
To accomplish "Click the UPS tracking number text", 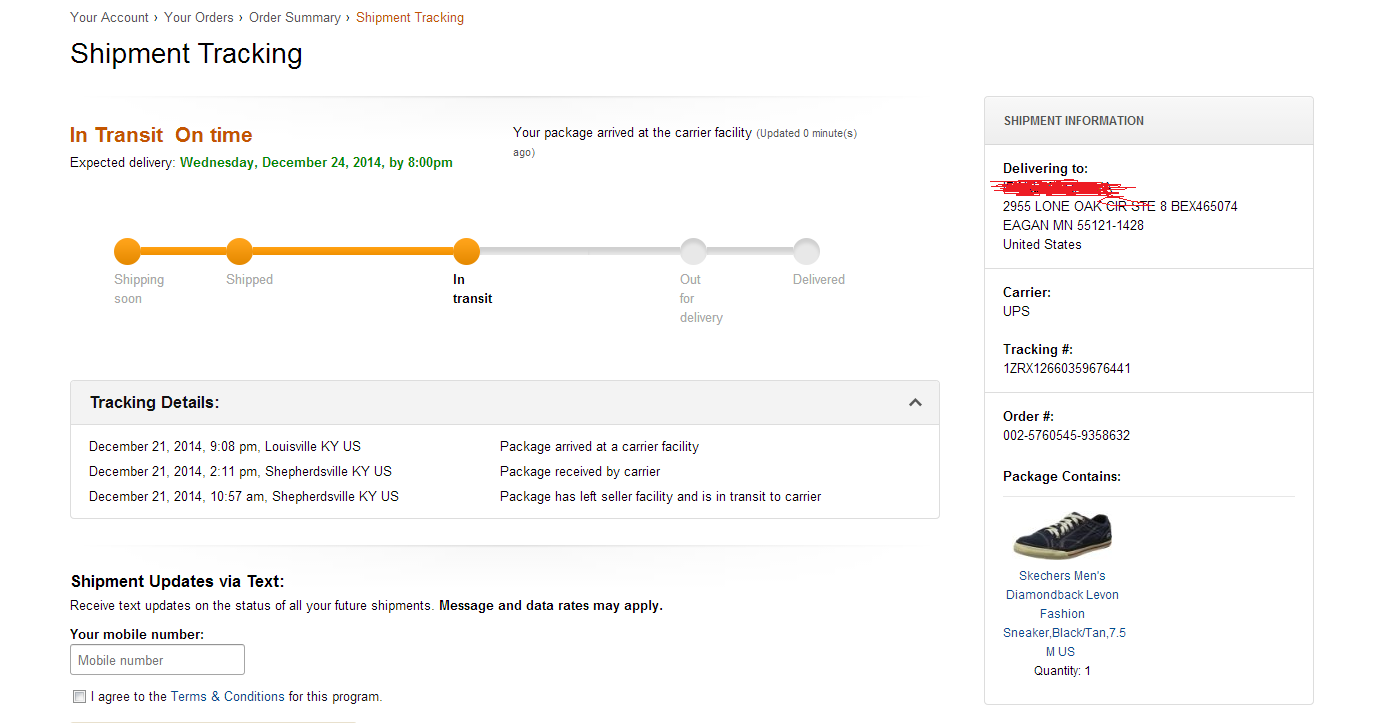I will pyautogui.click(x=1066, y=368).
